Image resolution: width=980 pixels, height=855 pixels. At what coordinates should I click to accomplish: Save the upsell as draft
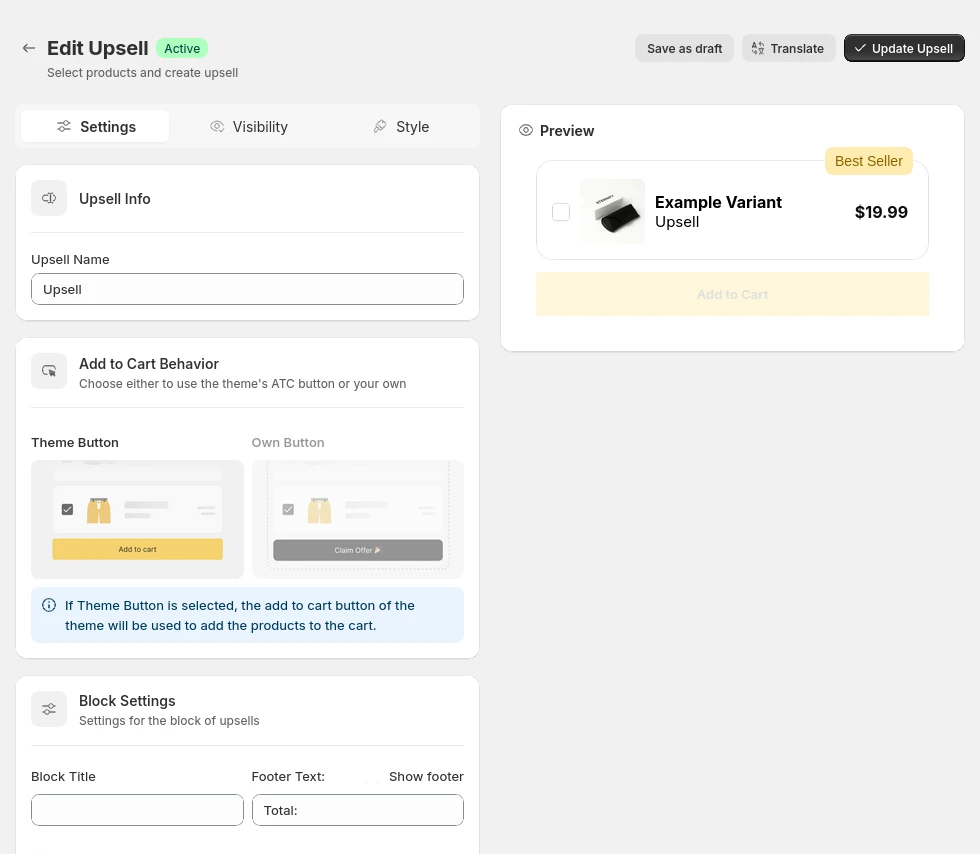684,48
